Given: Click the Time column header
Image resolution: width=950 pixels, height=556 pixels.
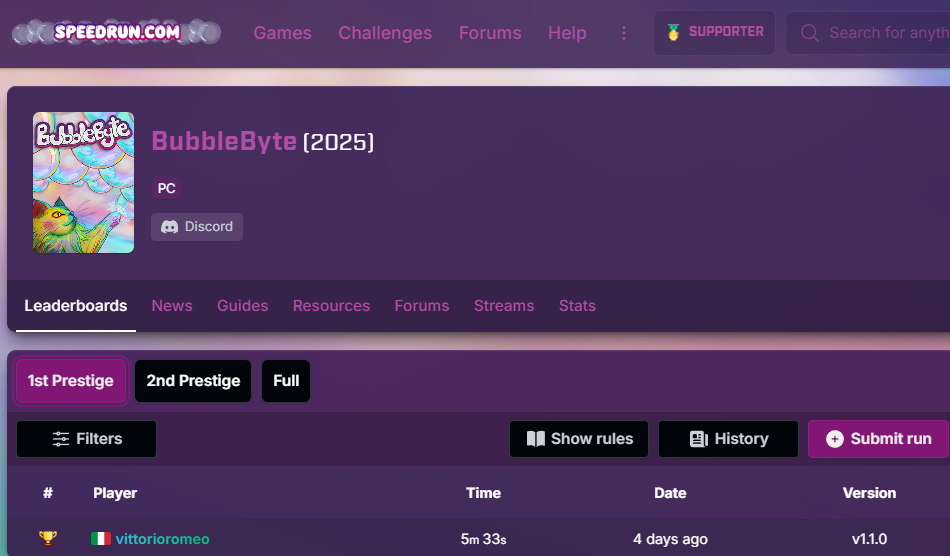Looking at the screenshot, I should [483, 493].
